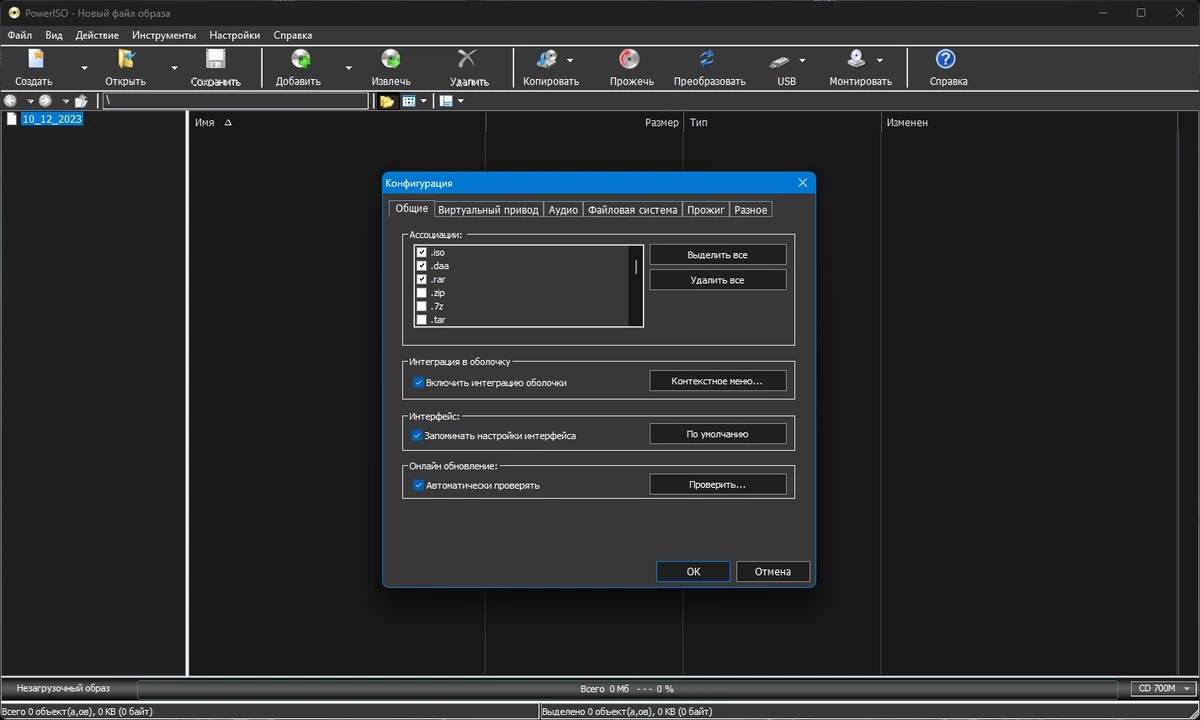The height and width of the screenshot is (720, 1200).
Task: Click the view mode grid icon
Action: click(409, 101)
